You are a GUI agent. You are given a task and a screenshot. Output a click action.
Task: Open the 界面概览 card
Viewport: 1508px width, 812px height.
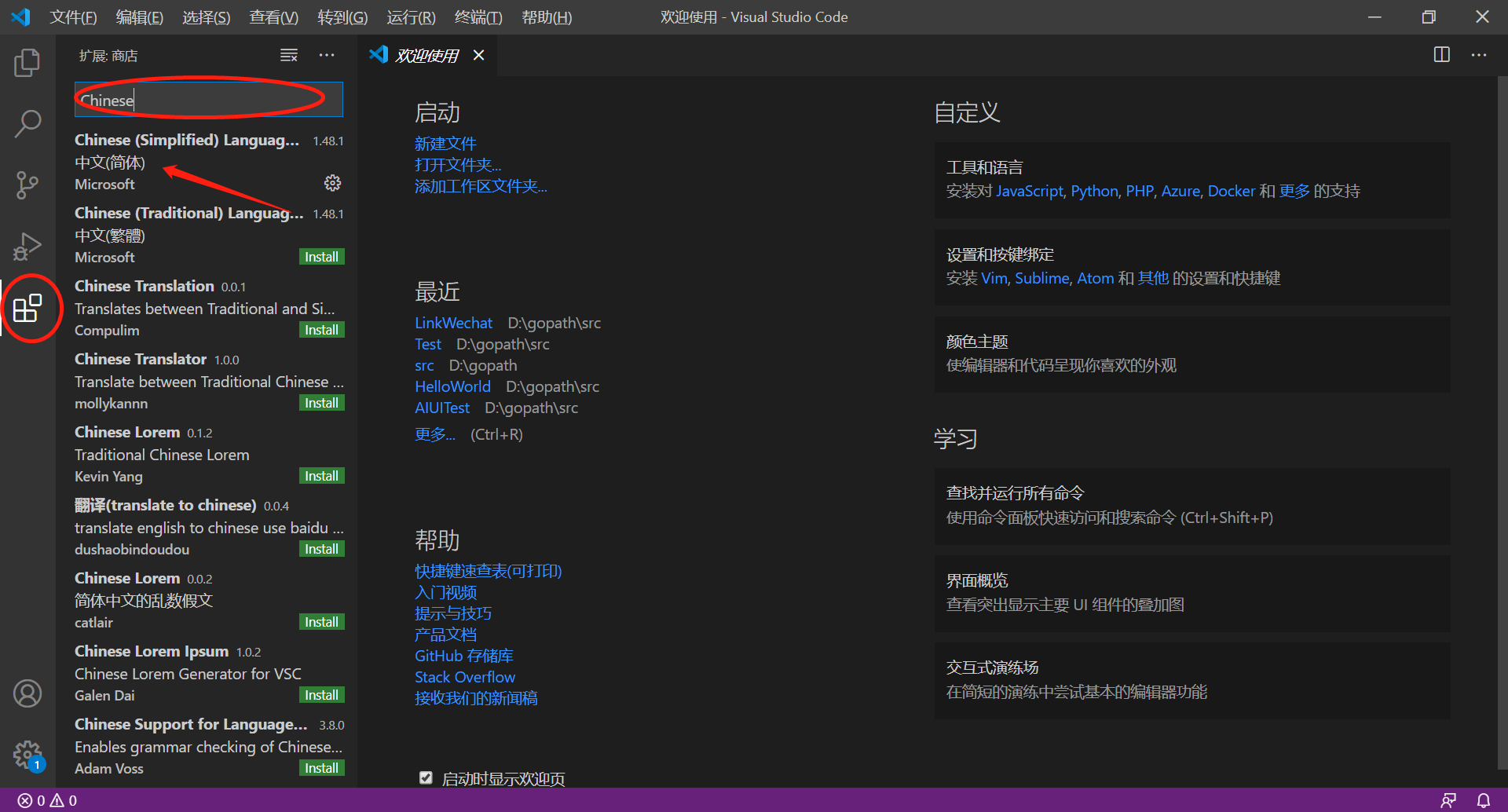coord(1192,593)
